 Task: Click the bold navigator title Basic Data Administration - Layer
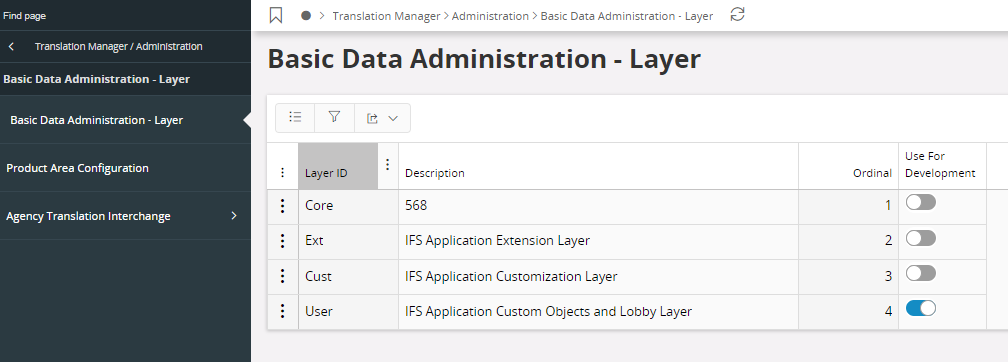point(96,79)
